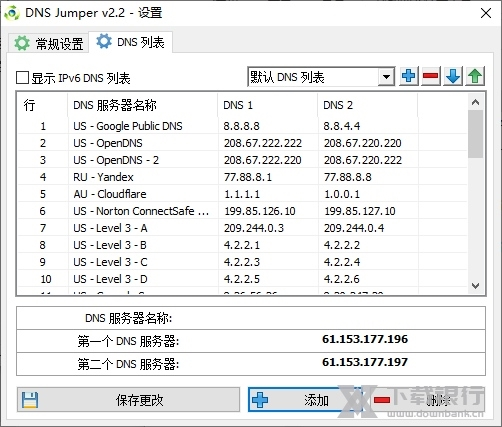Screen dimensions: 502x427
Task: Close the settings window
Action: 486,13
